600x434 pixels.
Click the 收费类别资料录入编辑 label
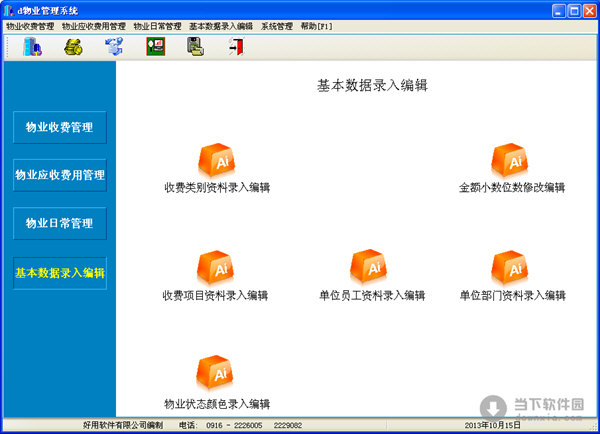pos(217,188)
